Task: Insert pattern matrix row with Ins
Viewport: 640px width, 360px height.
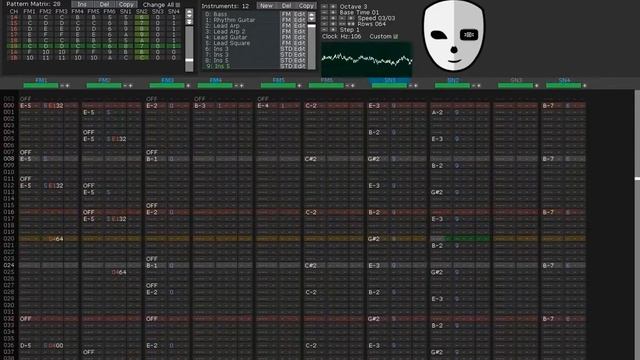Action: 82,4
